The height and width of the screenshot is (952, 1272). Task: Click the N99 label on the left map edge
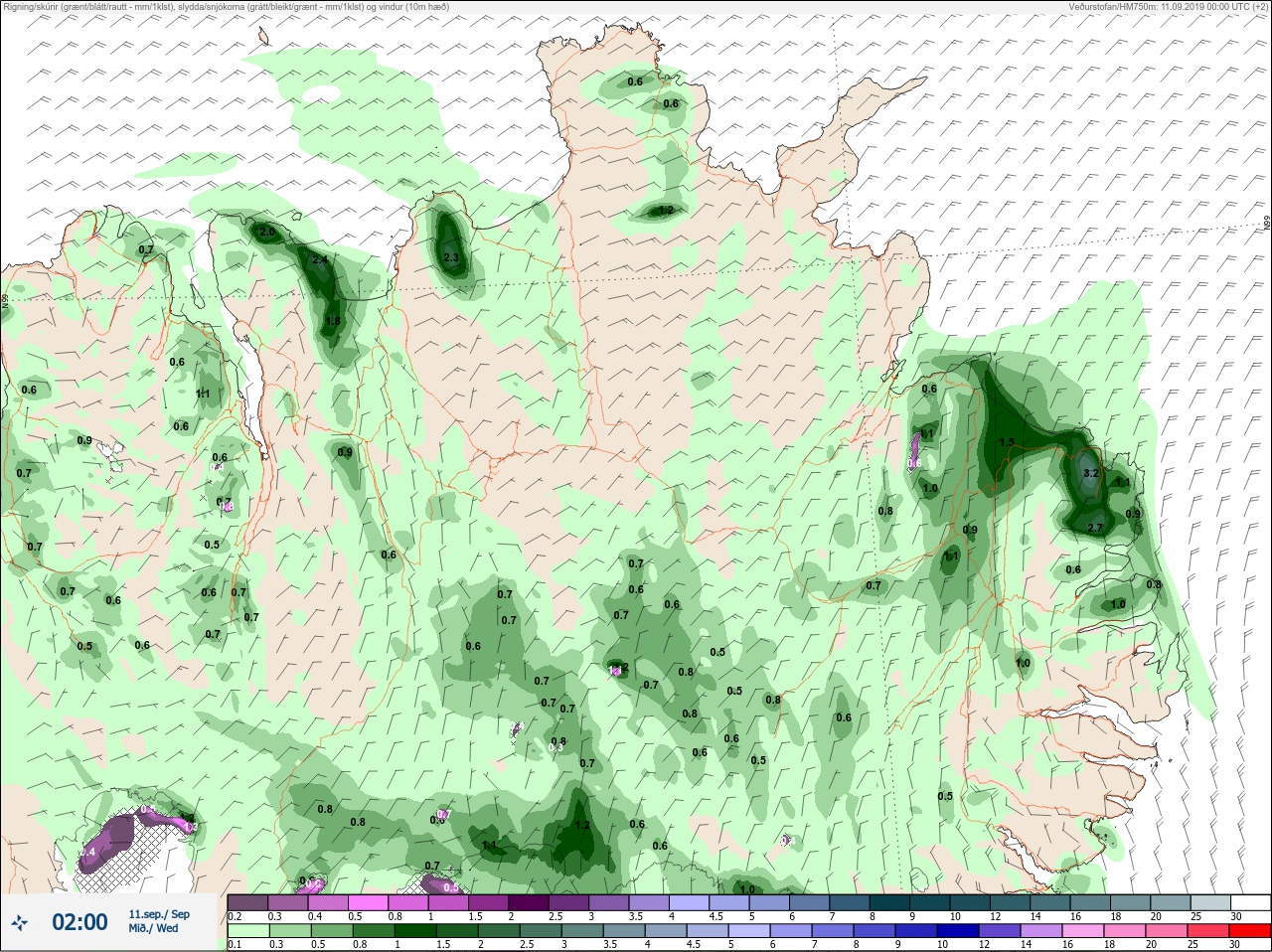point(5,301)
